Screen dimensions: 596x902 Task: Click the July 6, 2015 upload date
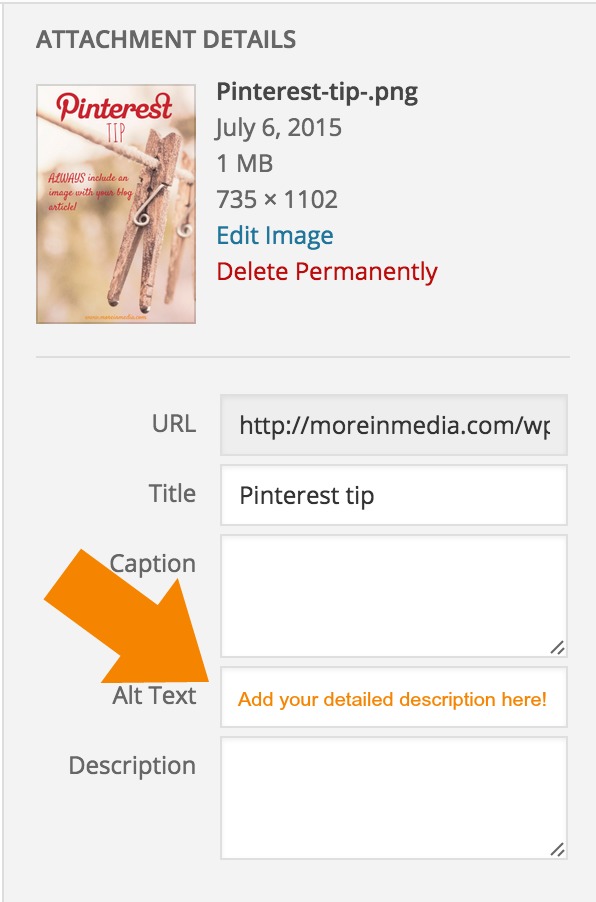pyautogui.click(x=278, y=128)
